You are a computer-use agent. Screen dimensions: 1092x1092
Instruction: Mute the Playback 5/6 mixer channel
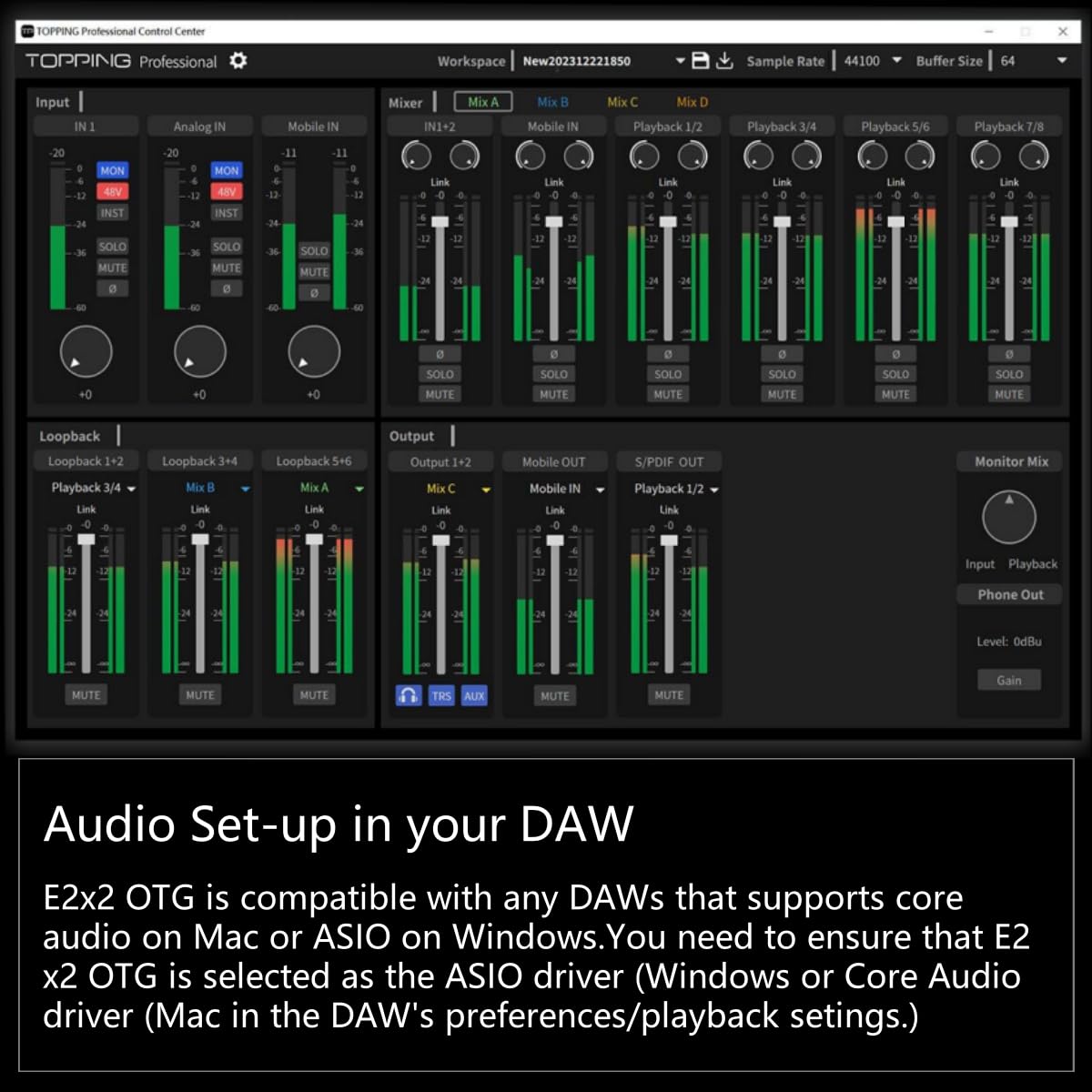(x=895, y=394)
